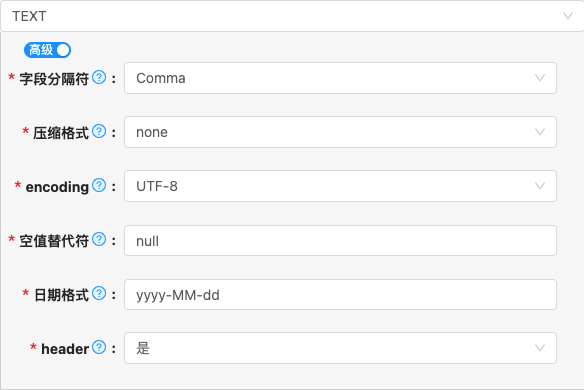Screen dimensions: 584x390
Task: Click help icon next to 字段分隔符
Action: [x=99, y=77]
